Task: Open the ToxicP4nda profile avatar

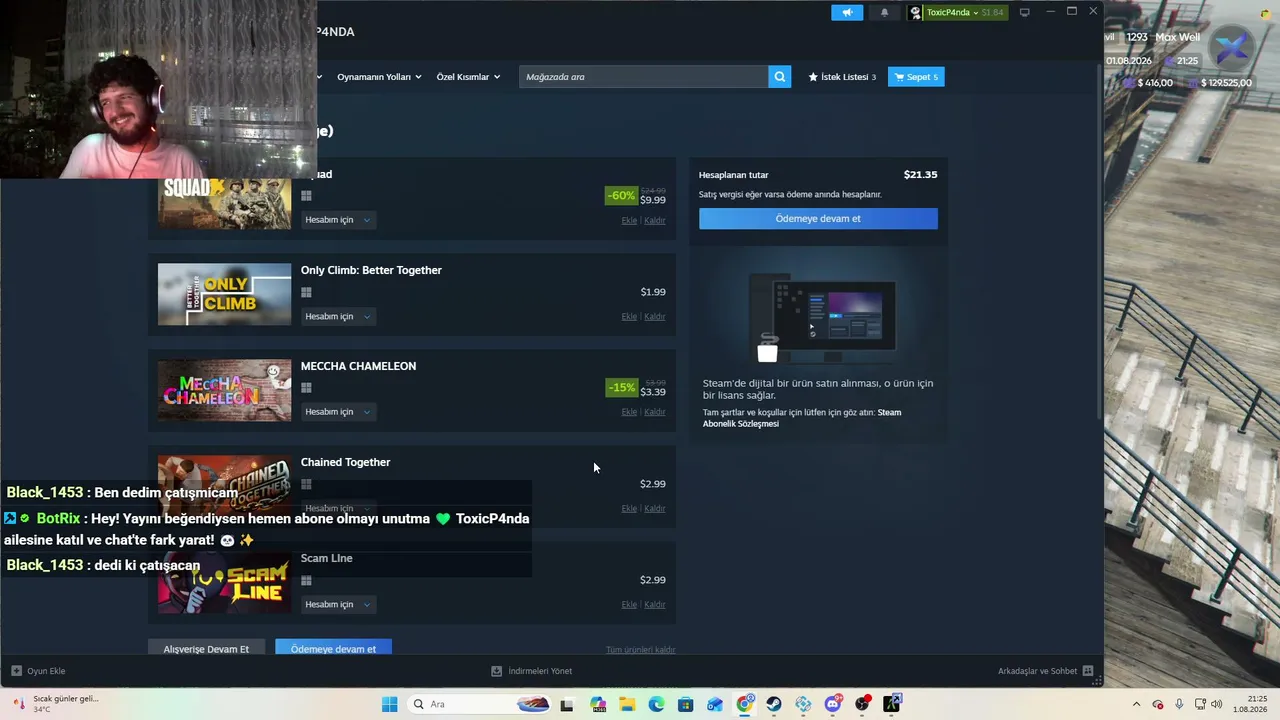Action: pos(916,12)
